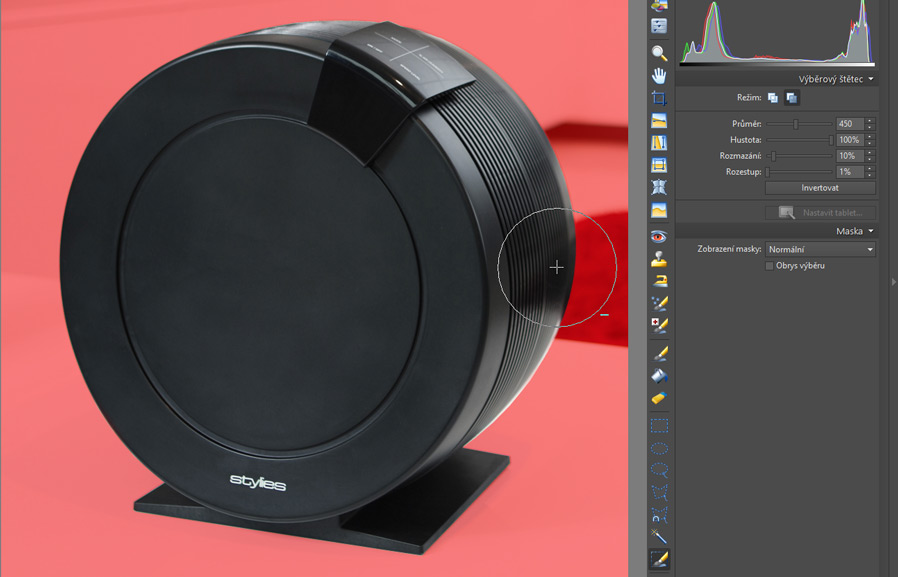Select the healing brush with red cross
Viewport: 898px width, 577px height.
659,325
